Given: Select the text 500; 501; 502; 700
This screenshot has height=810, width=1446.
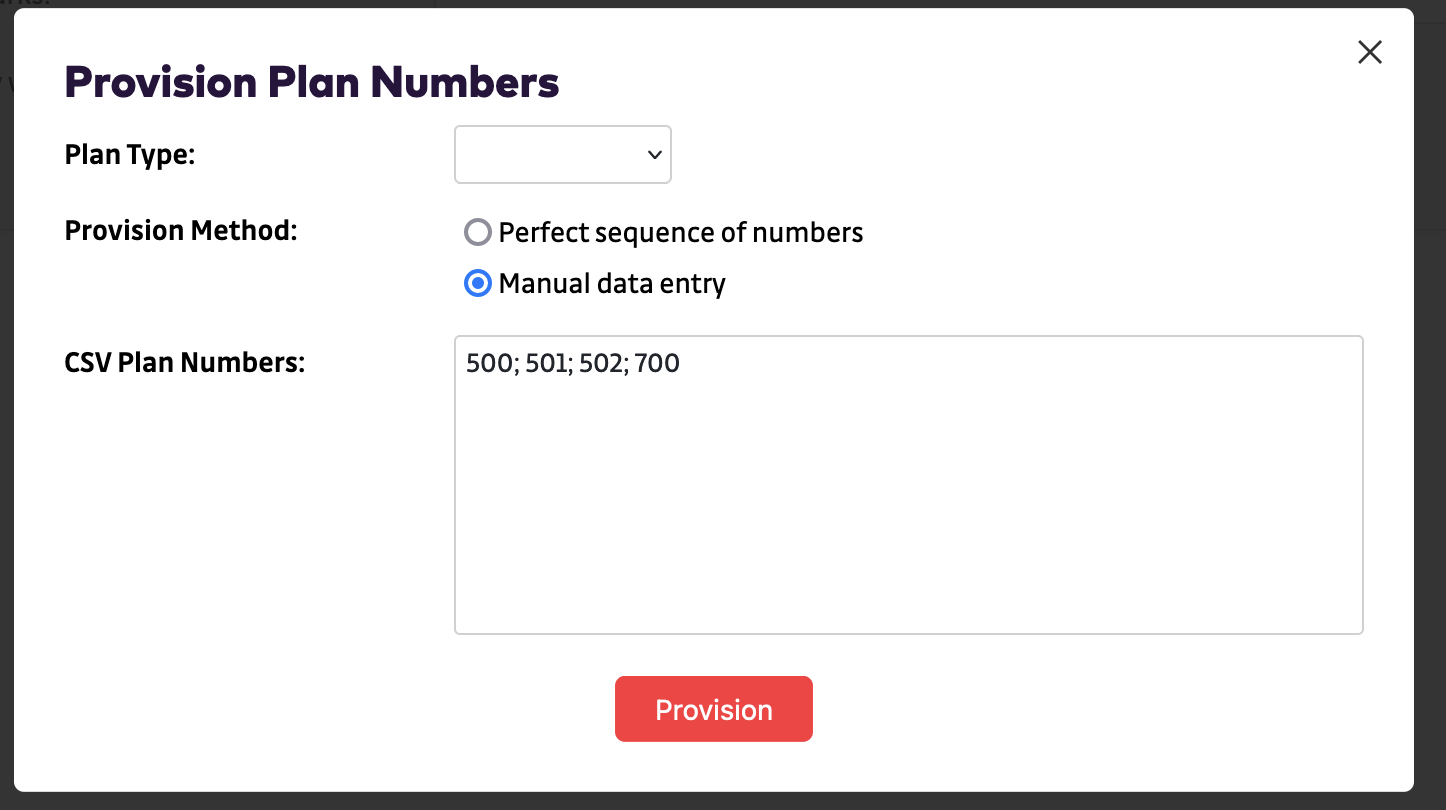Looking at the screenshot, I should point(571,363).
